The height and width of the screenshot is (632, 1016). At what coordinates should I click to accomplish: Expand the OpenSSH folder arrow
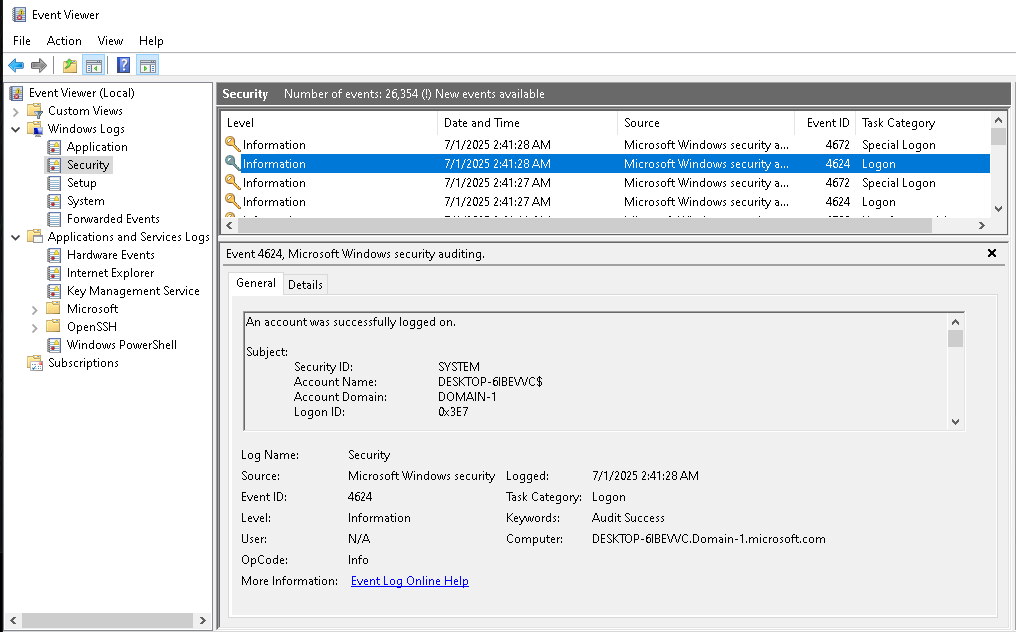pyautogui.click(x=35, y=328)
